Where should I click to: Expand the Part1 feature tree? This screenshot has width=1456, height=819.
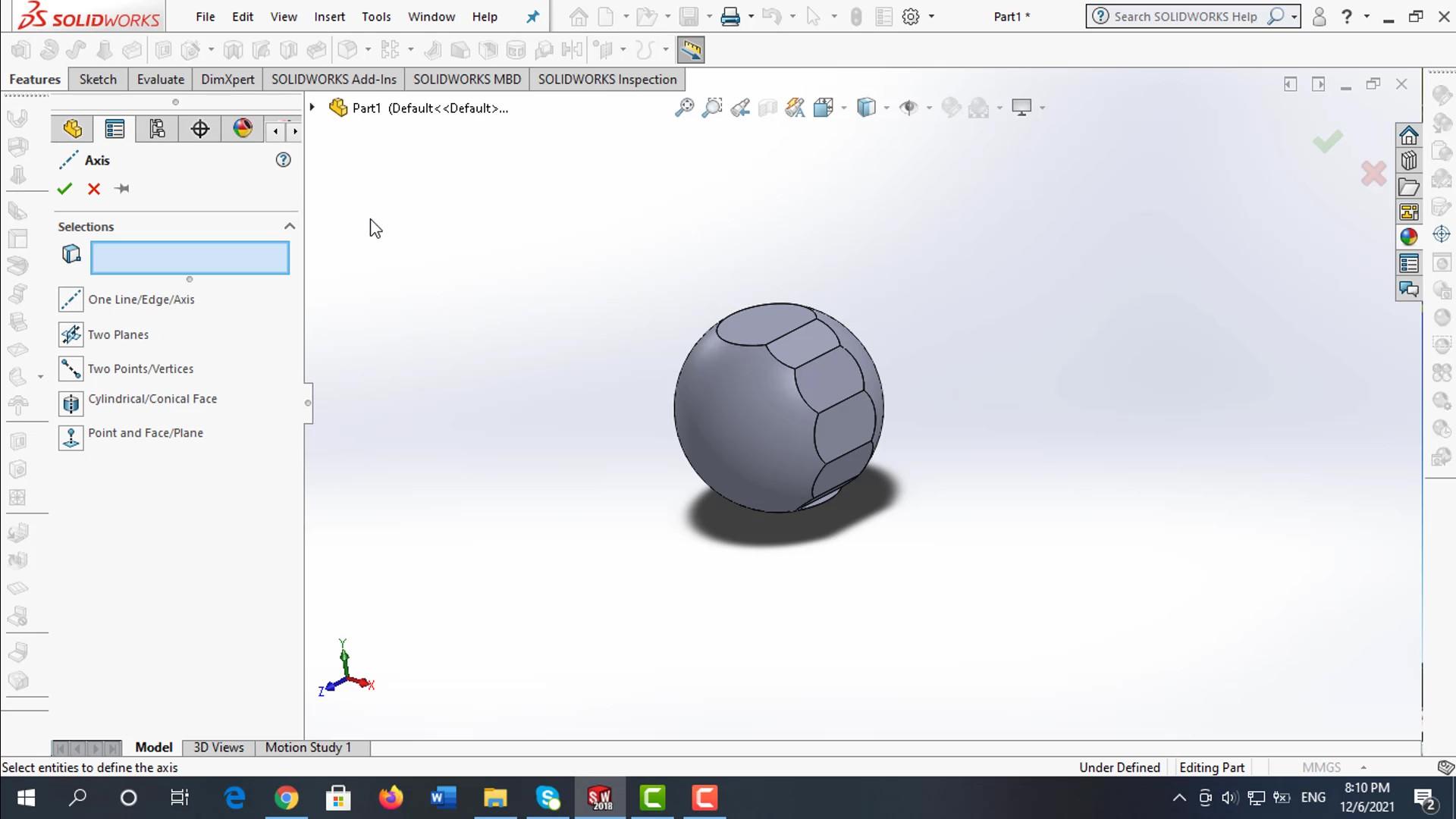tap(312, 108)
